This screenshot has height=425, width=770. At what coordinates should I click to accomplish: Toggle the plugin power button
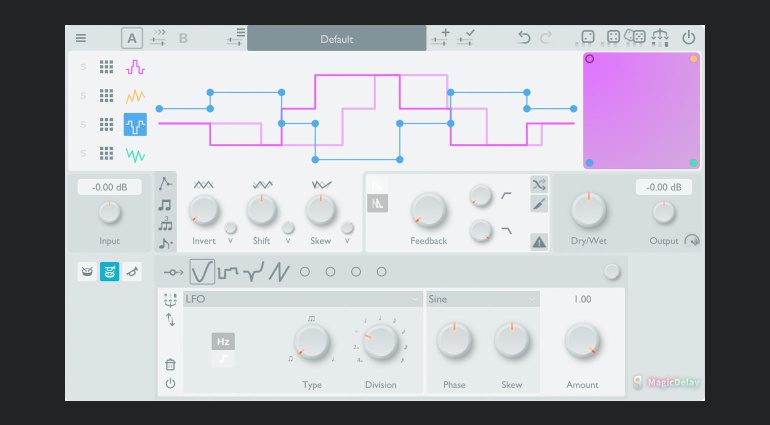pyautogui.click(x=688, y=38)
